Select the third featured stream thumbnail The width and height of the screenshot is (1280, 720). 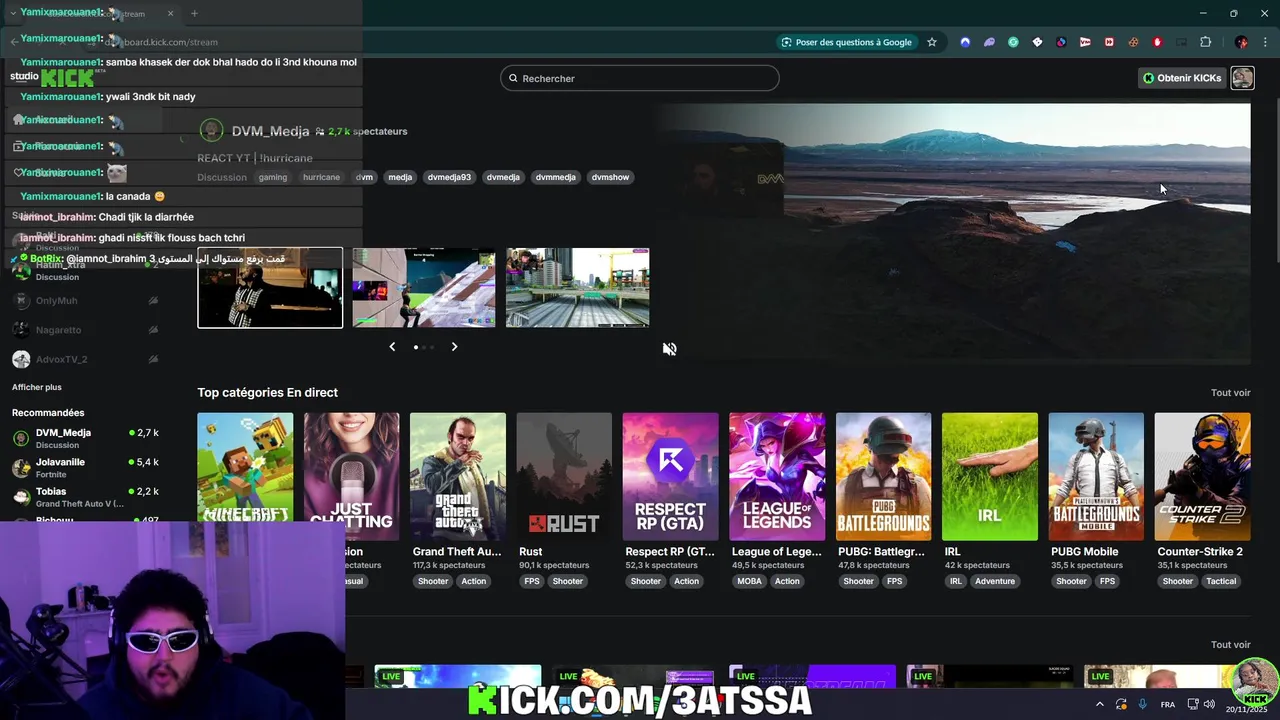578,288
